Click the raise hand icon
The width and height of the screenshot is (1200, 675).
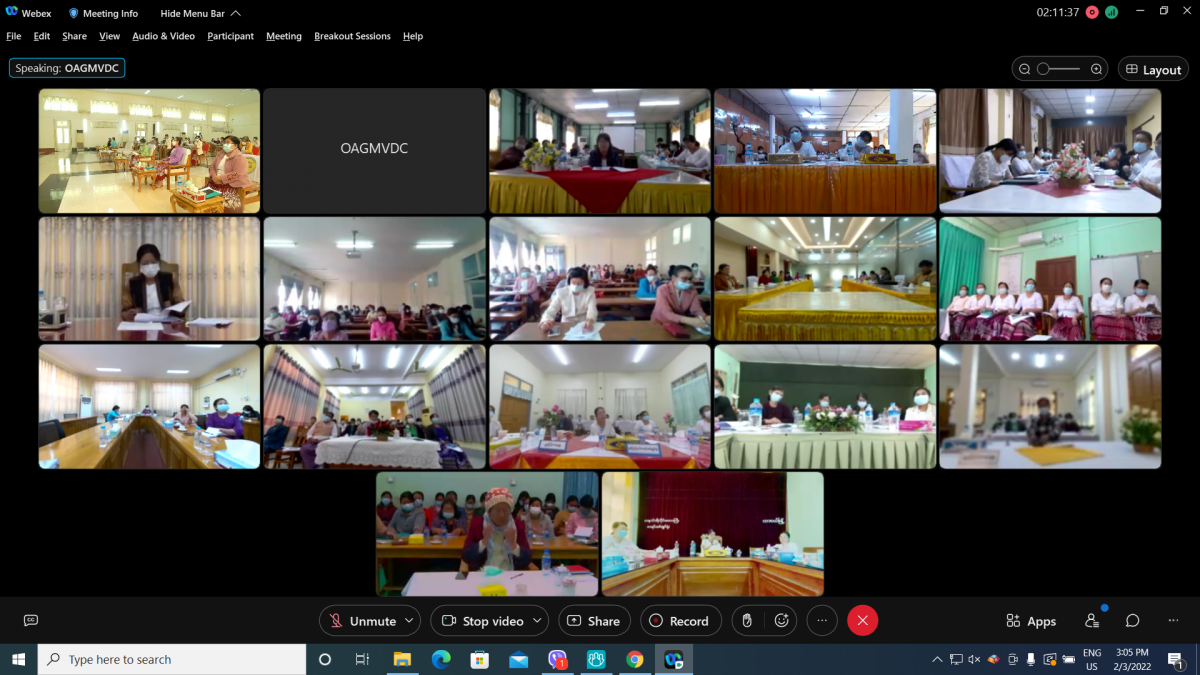(746, 621)
